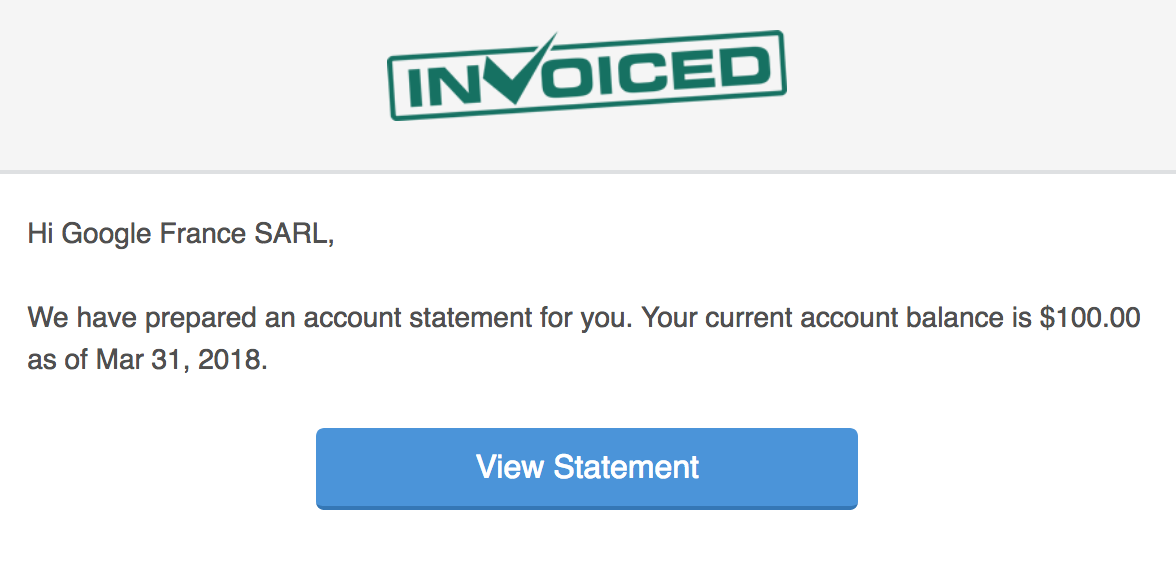Click the account statement paragraph text

[584, 339]
